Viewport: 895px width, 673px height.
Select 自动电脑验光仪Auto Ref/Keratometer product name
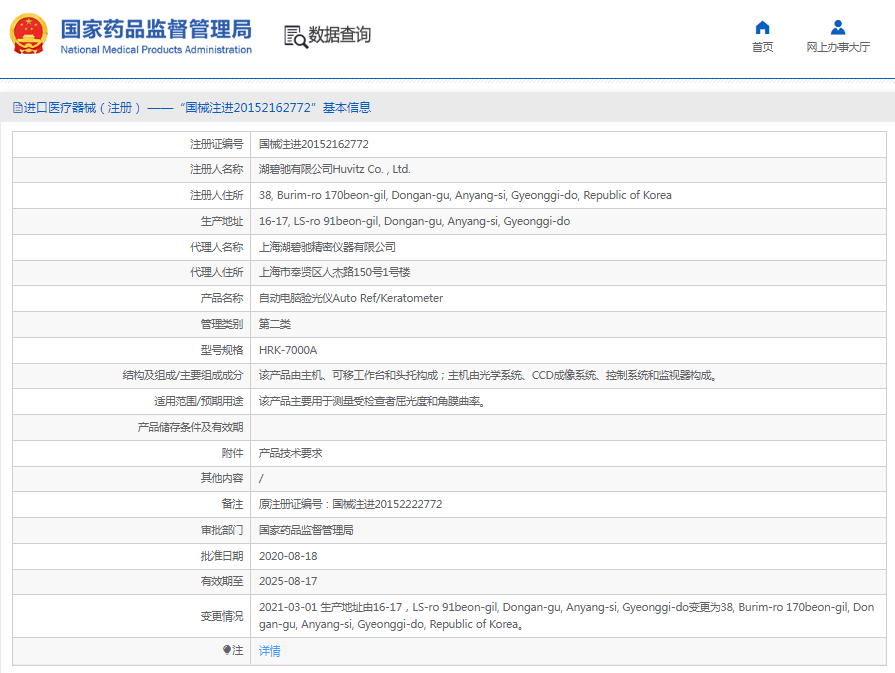pyautogui.click(x=350, y=298)
